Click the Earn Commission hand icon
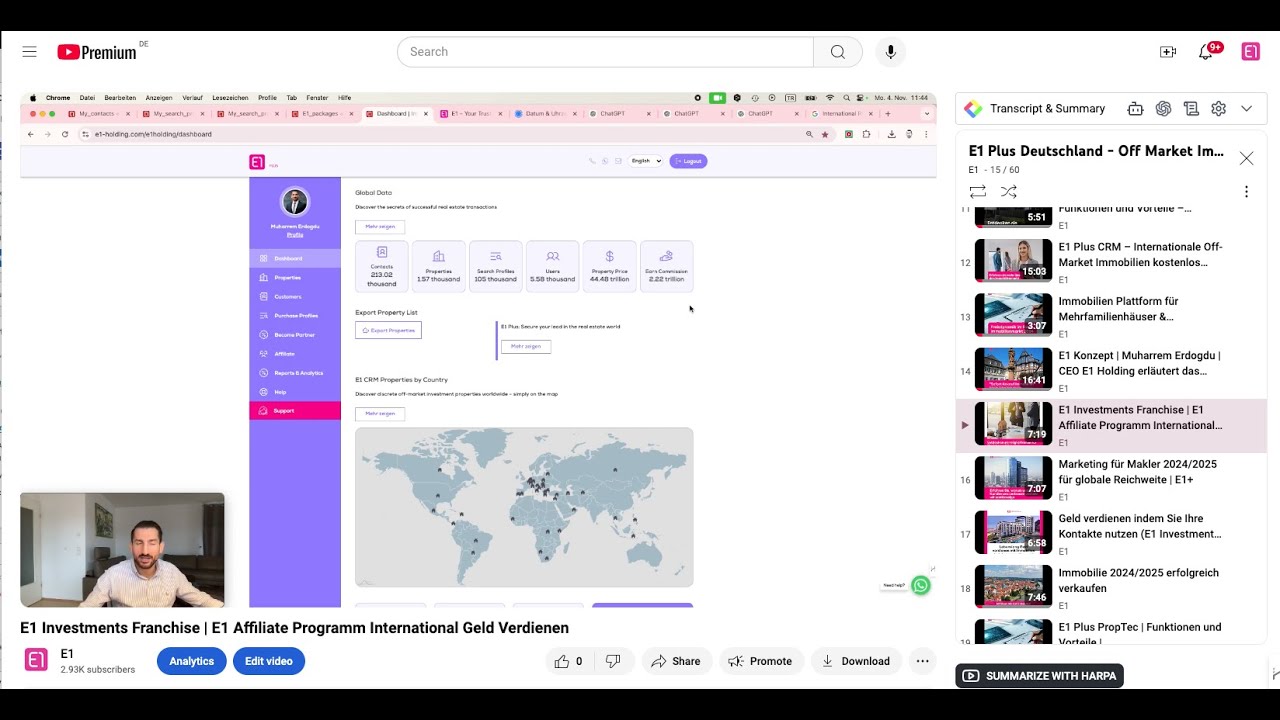Viewport: 1280px width, 720px height. point(666,257)
